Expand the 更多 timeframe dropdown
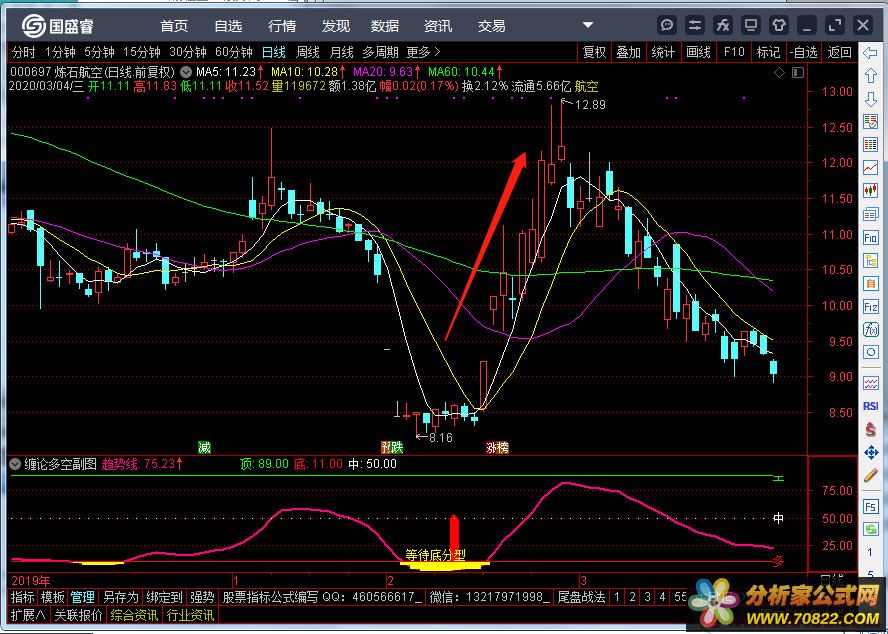Viewport: 888px width, 634px height. click(x=423, y=52)
